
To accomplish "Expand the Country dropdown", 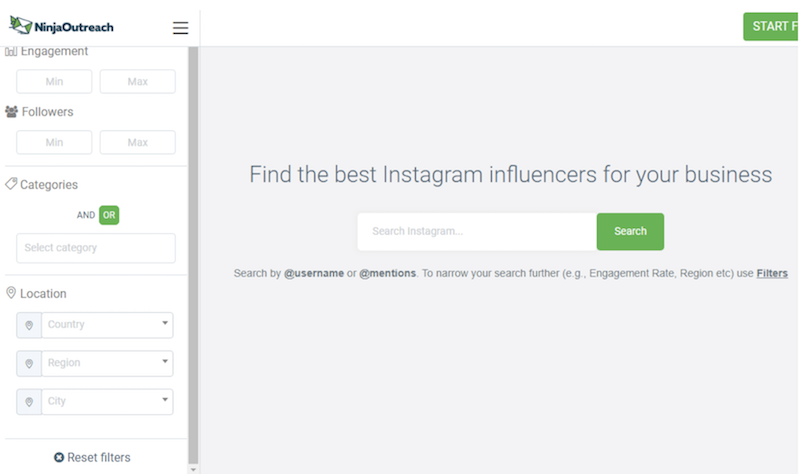I will pos(107,325).
